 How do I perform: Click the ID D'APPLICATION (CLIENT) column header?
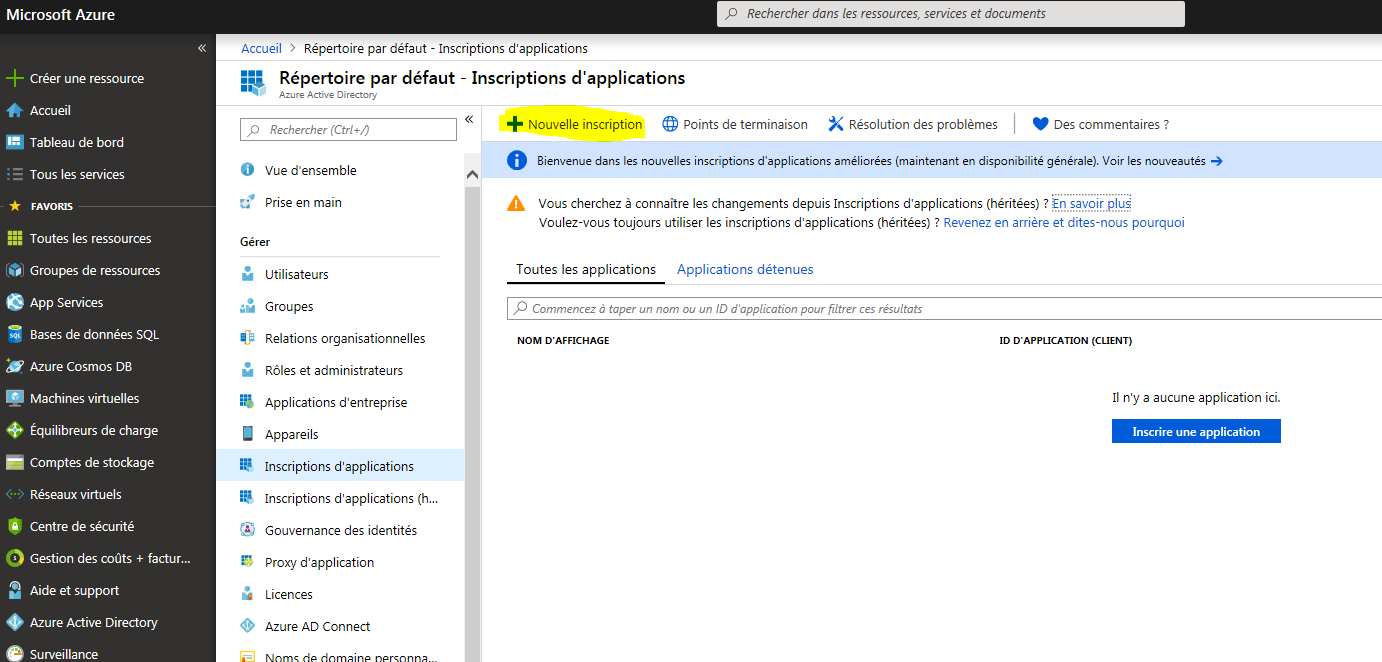pyautogui.click(x=1066, y=340)
